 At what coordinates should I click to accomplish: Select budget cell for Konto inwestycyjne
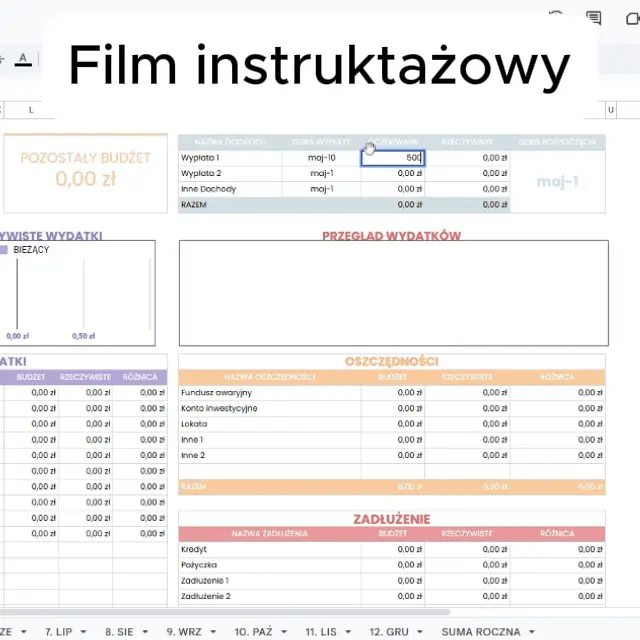[x=393, y=408]
